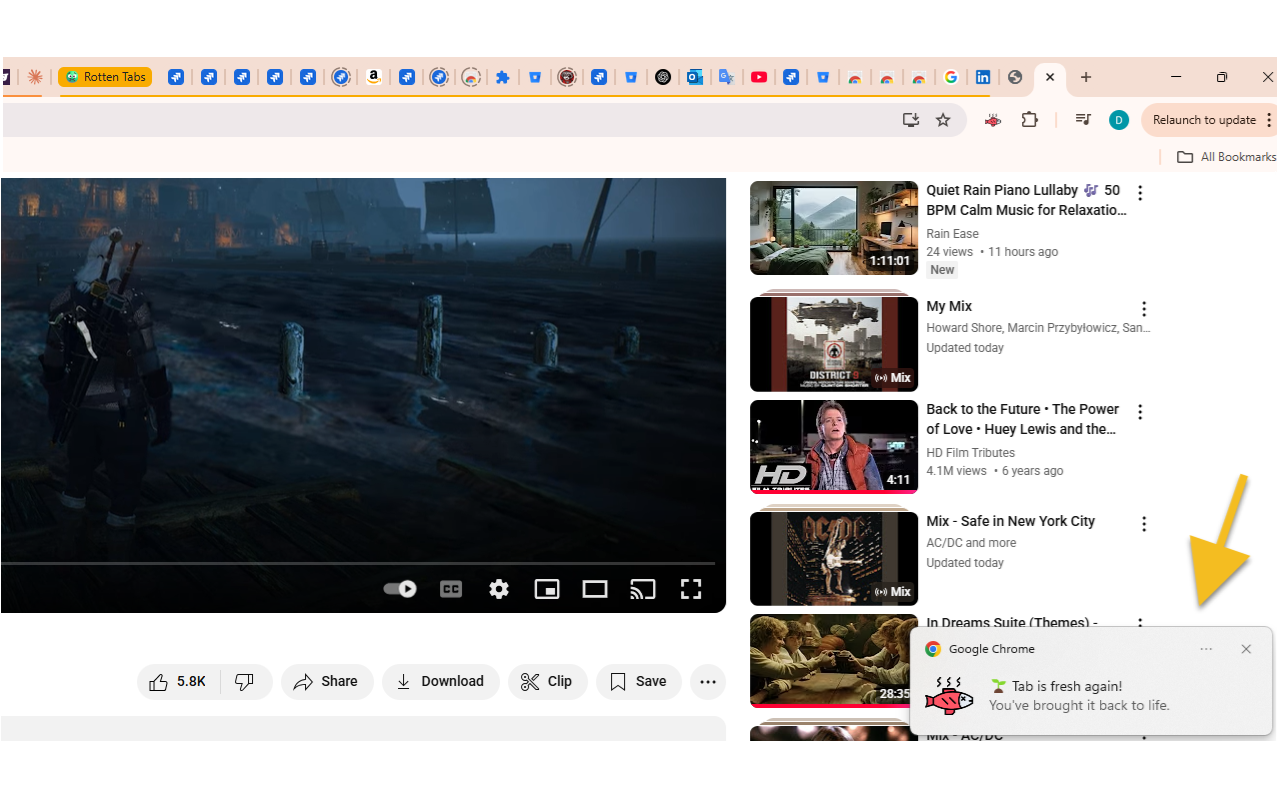The height and width of the screenshot is (800, 1280).
Task: Switch to the YouTube tab
Action: [759, 77]
